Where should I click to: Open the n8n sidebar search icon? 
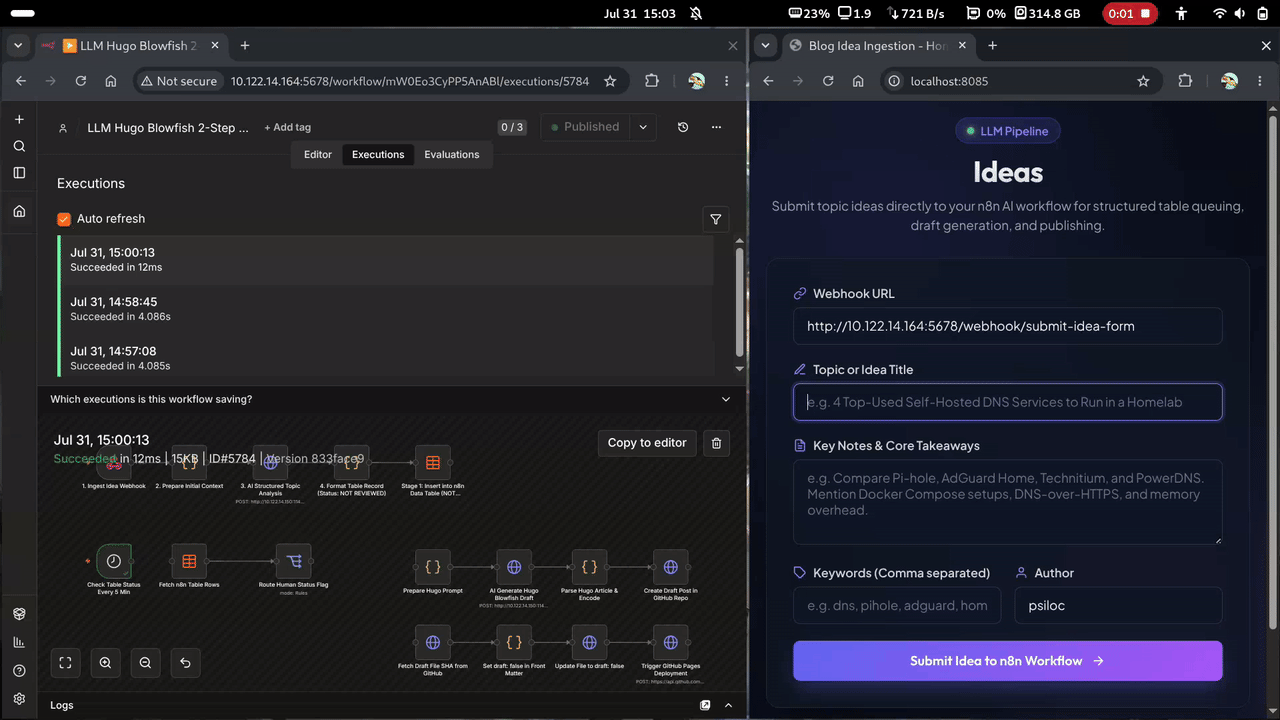point(19,146)
